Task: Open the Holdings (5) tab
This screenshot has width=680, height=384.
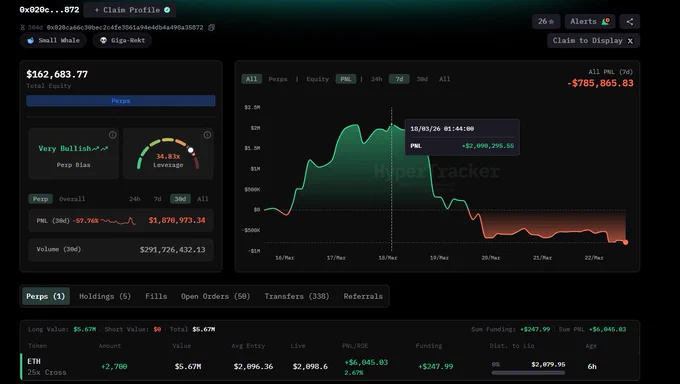Action: 105,296
